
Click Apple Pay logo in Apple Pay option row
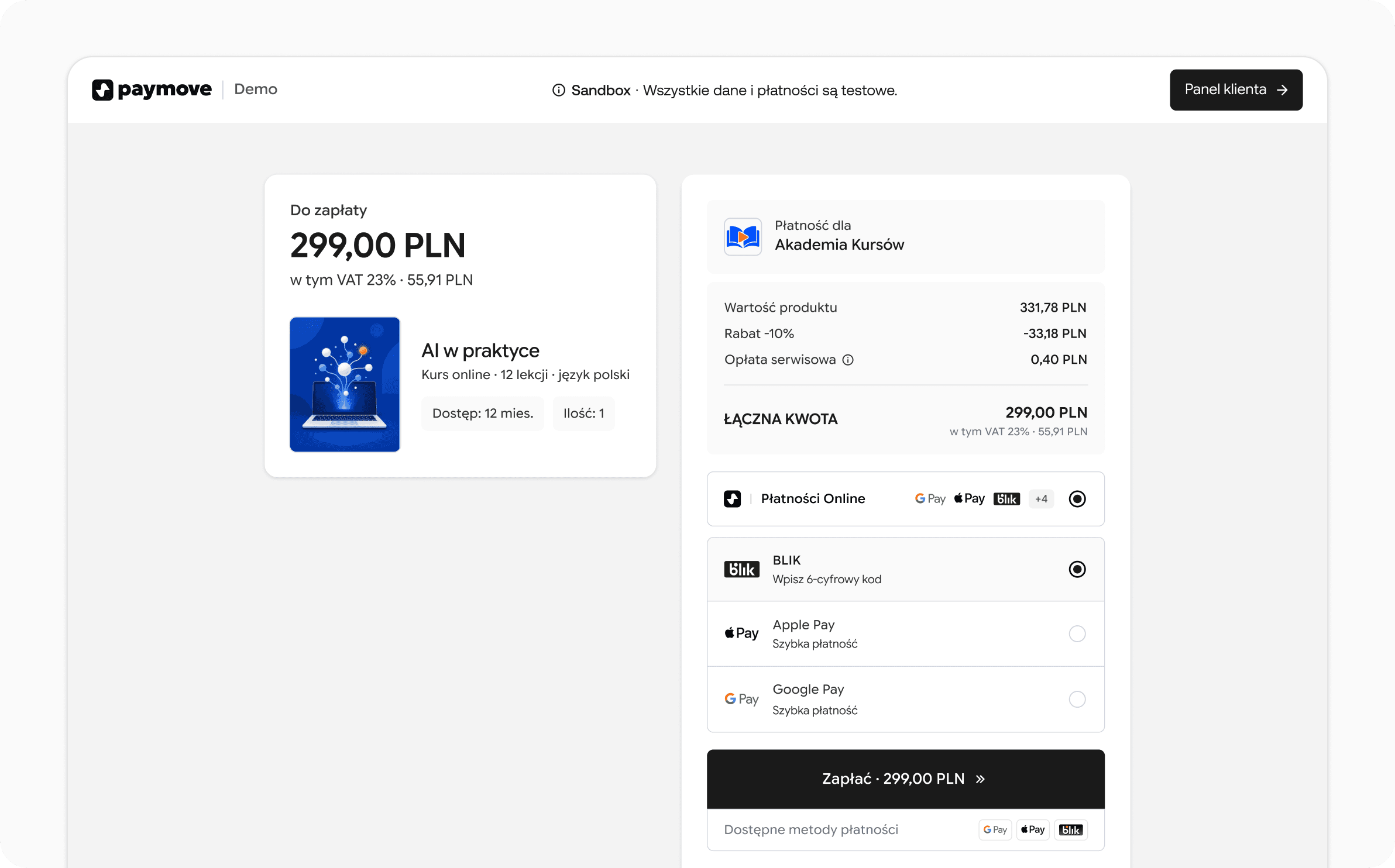[741, 633]
